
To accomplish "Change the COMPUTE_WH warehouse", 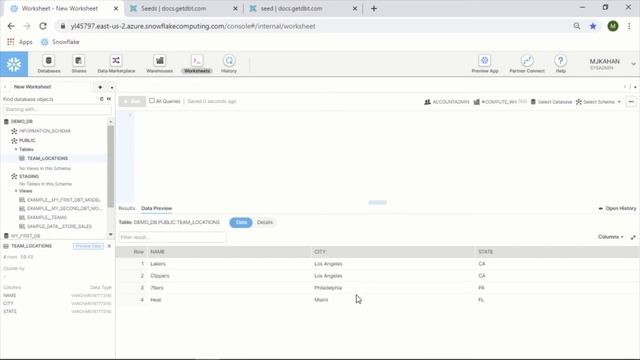I will pyautogui.click(x=500, y=102).
